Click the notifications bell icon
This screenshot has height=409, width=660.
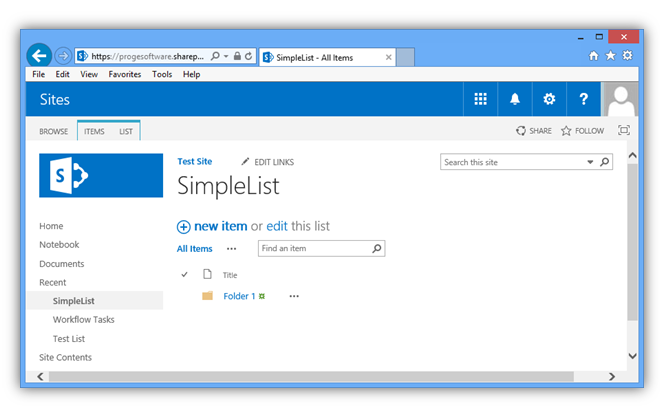515,99
